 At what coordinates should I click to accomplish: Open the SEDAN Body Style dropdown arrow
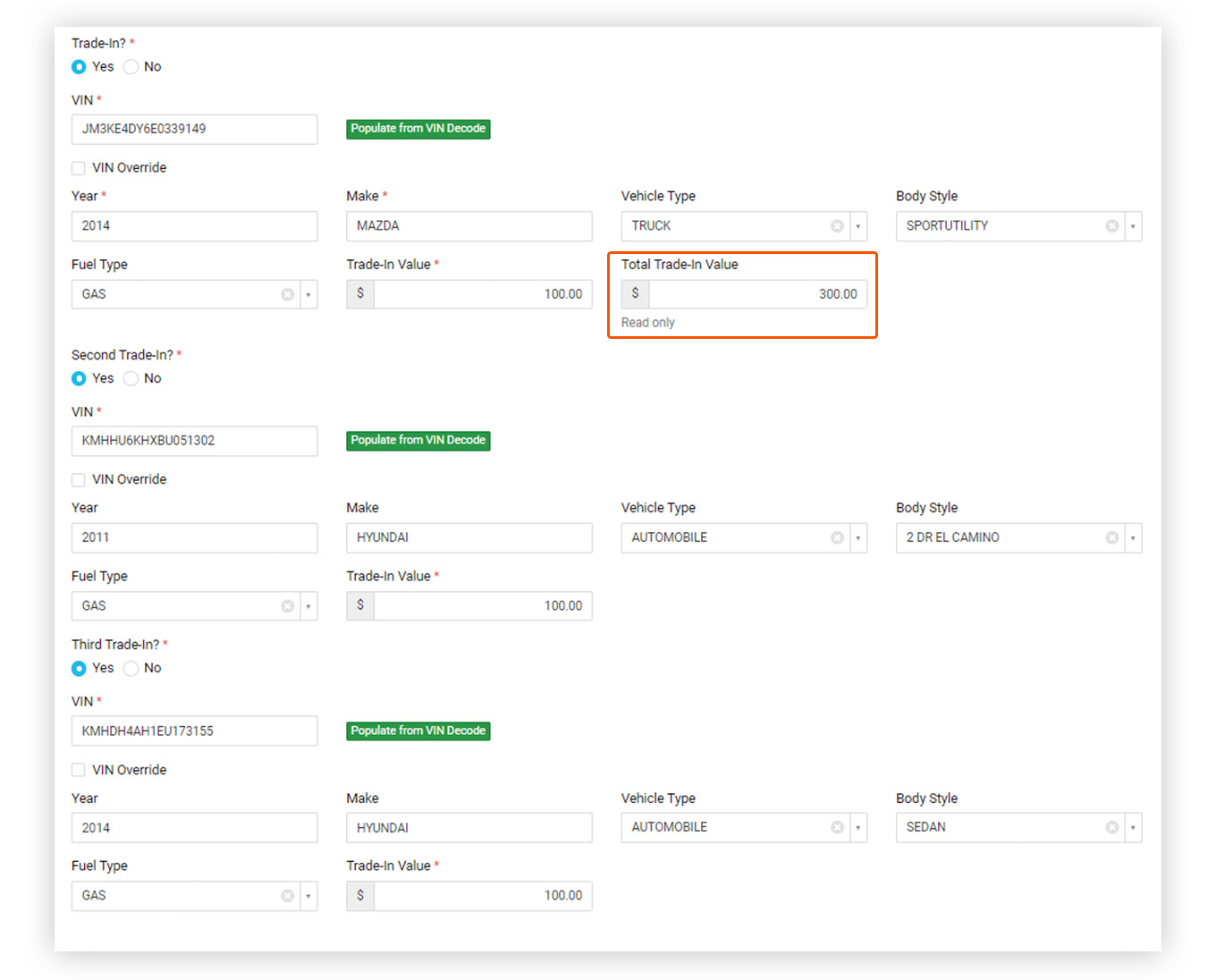(x=1132, y=827)
